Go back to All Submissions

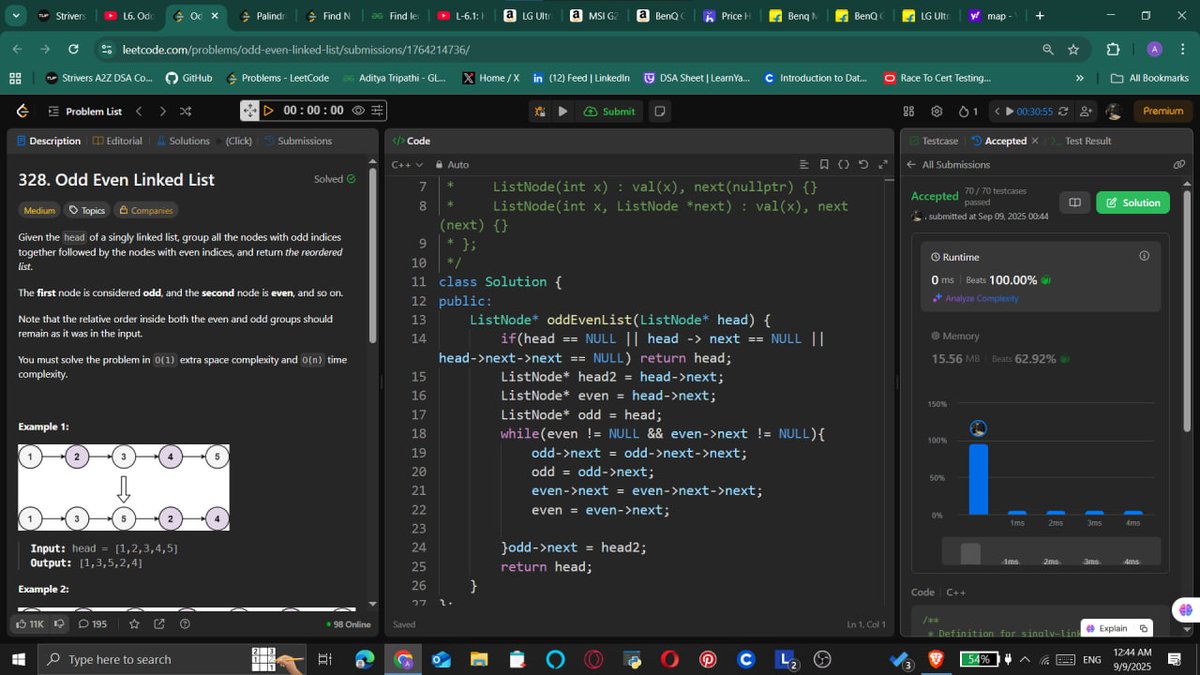tap(948, 164)
